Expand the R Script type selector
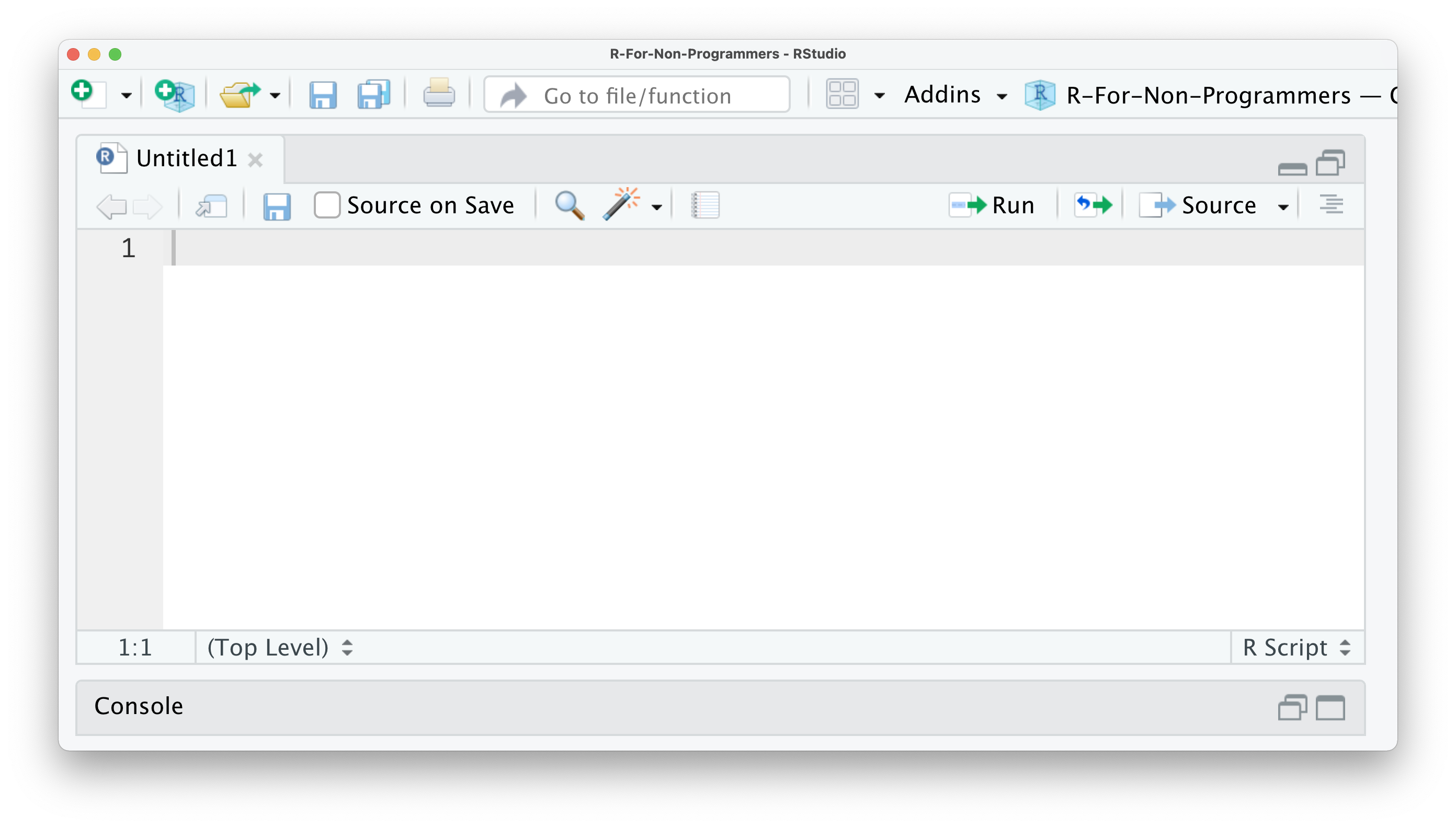The width and height of the screenshot is (1456, 828). click(1295, 647)
